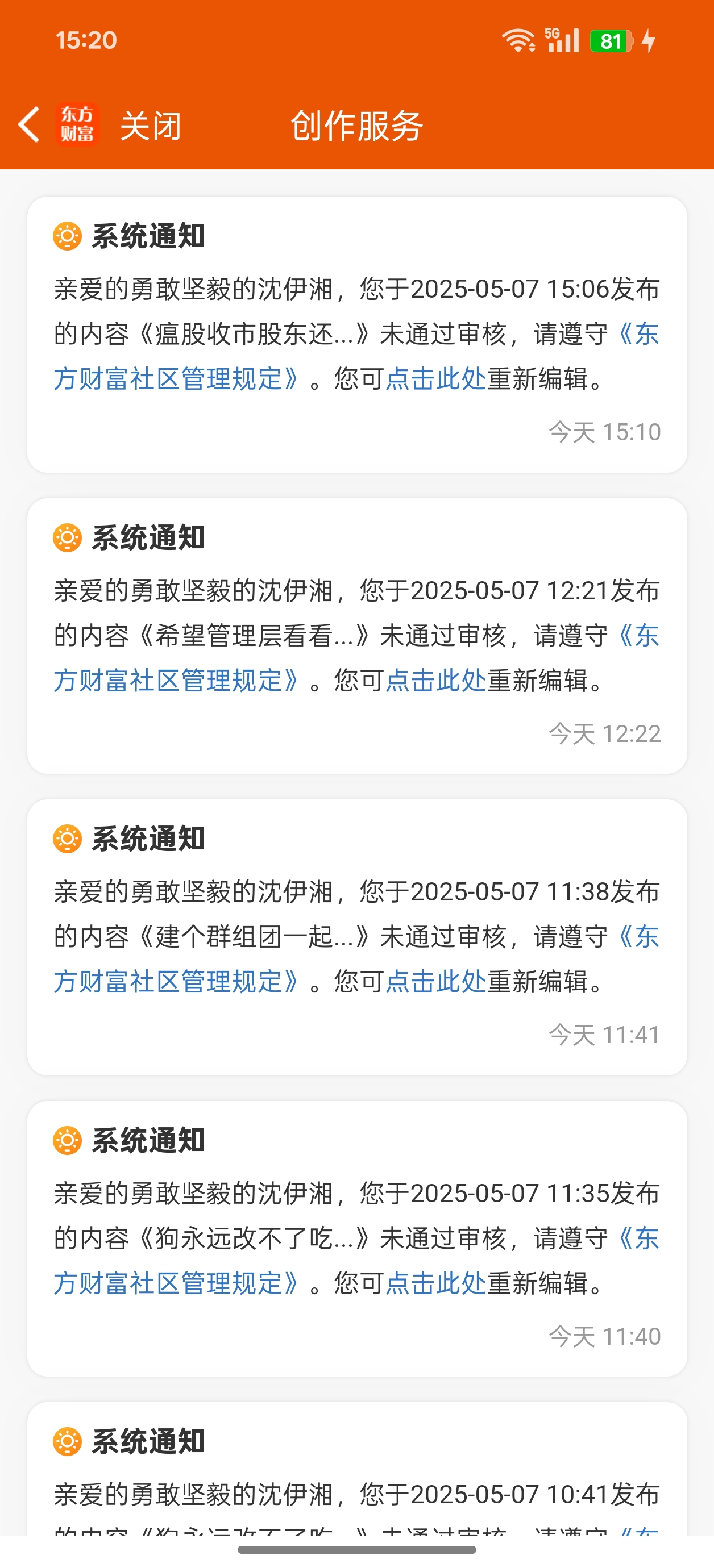Open 点击此处 link in the 11:35 notification

(435, 1283)
